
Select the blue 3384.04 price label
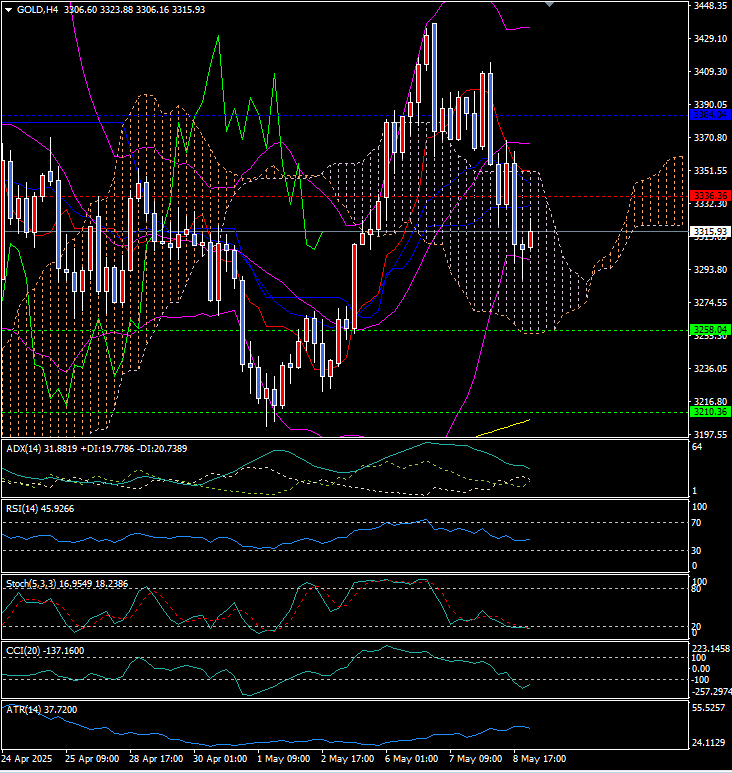coord(710,115)
